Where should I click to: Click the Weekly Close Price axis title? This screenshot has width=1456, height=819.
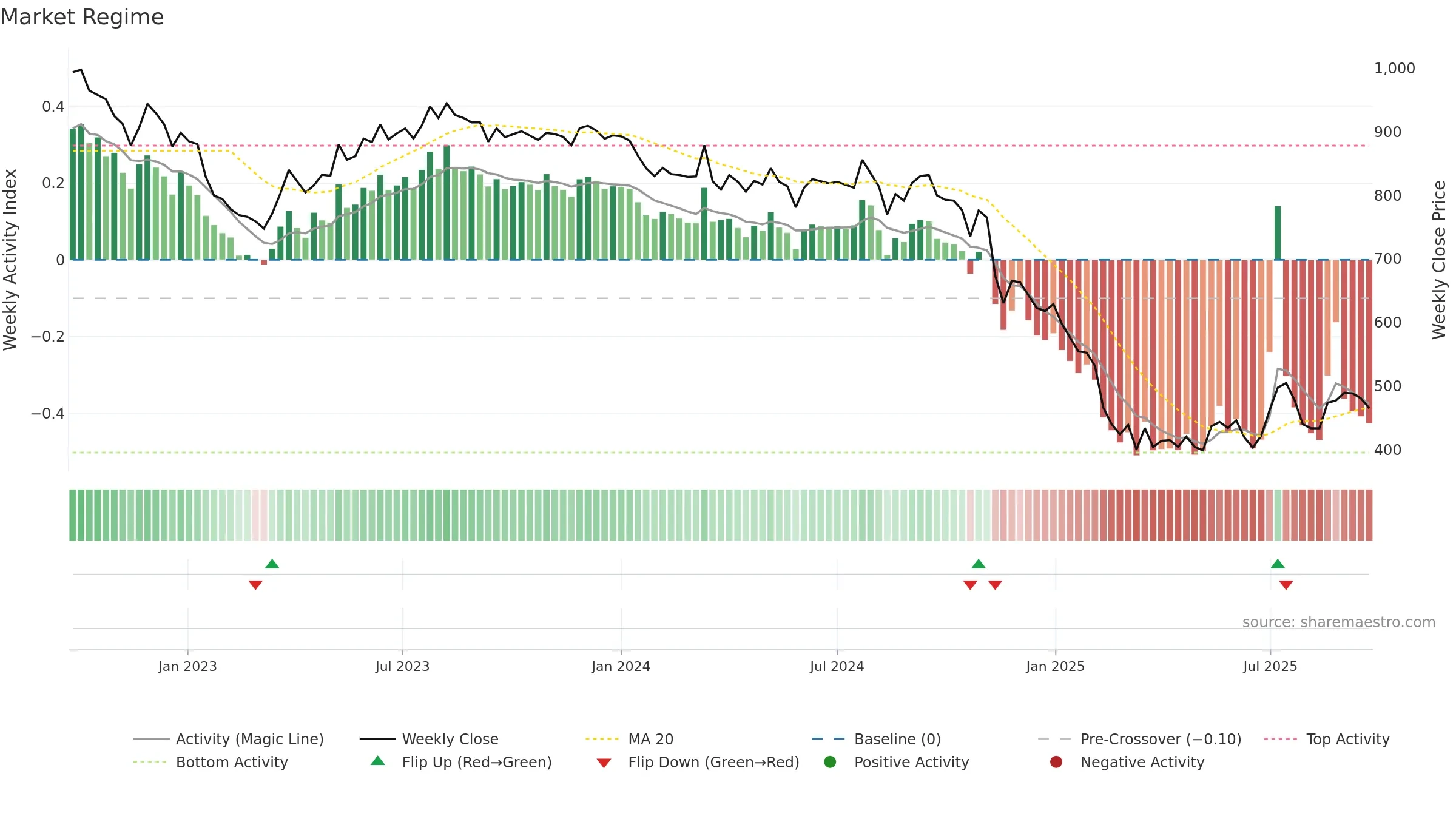(x=1439, y=260)
